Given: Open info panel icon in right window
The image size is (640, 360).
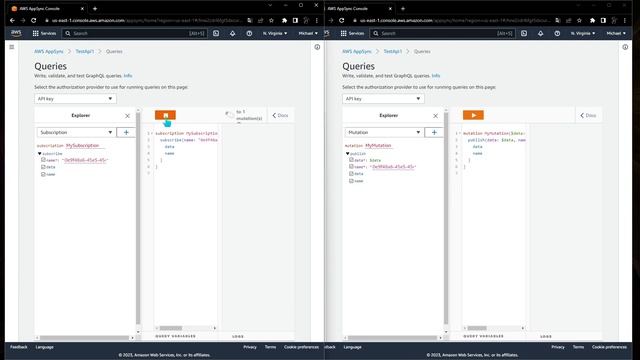Looking at the screenshot, I should tap(625, 47).
